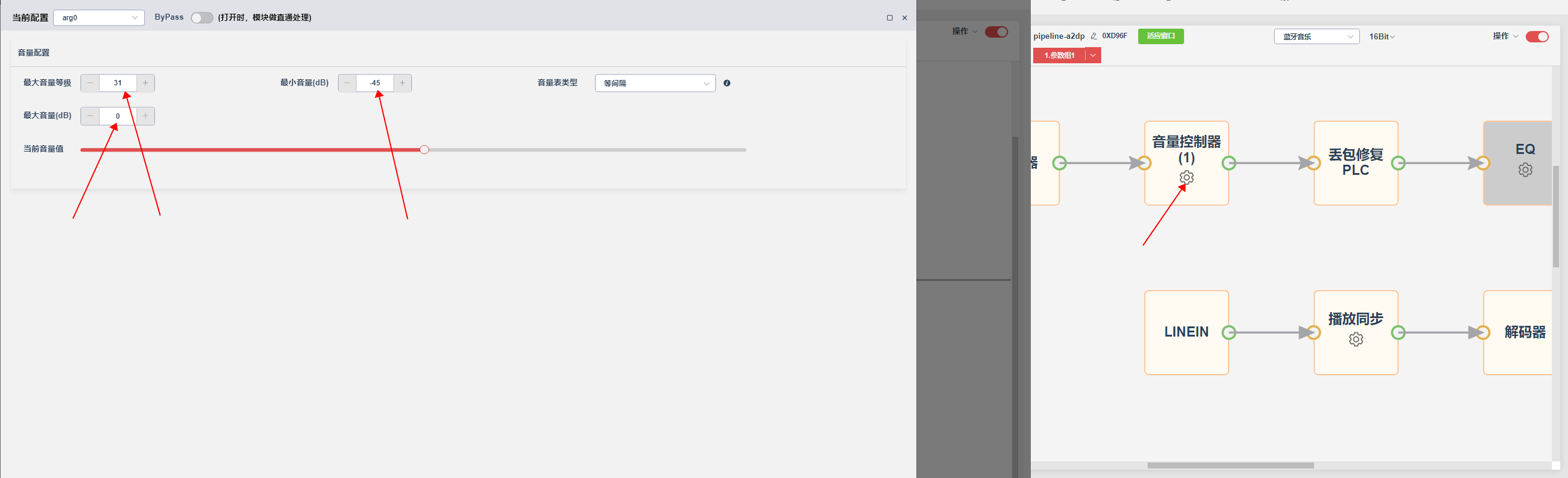The image size is (1568, 478).
Task: Increase 最大音量等级 with the plus button
Action: pos(145,83)
